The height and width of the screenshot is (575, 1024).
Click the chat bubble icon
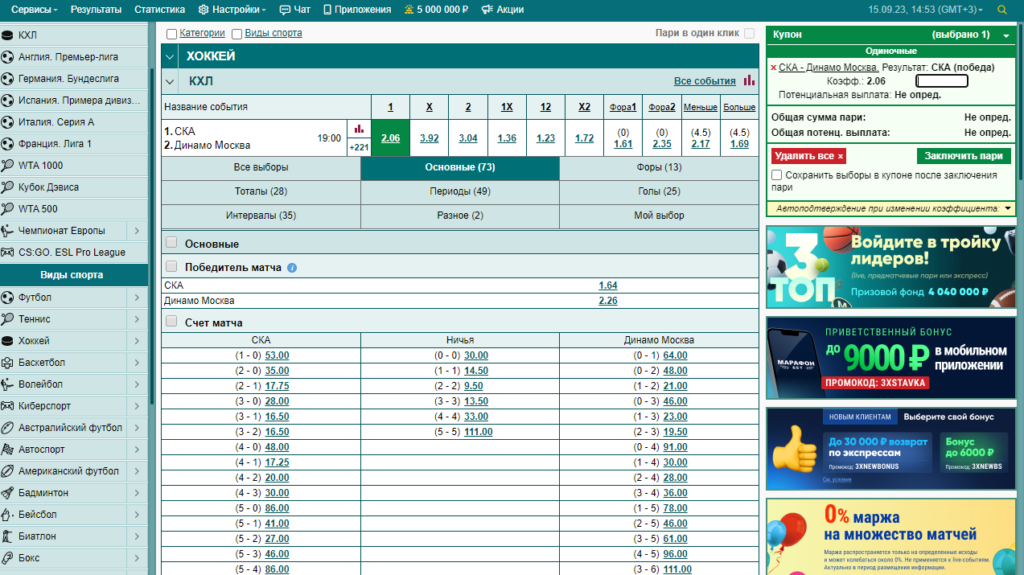(x=285, y=10)
